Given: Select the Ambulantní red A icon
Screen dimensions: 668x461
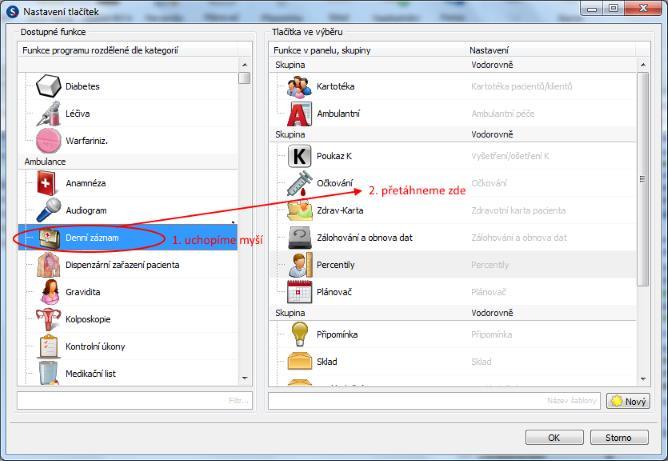Looking at the screenshot, I should (x=299, y=114).
